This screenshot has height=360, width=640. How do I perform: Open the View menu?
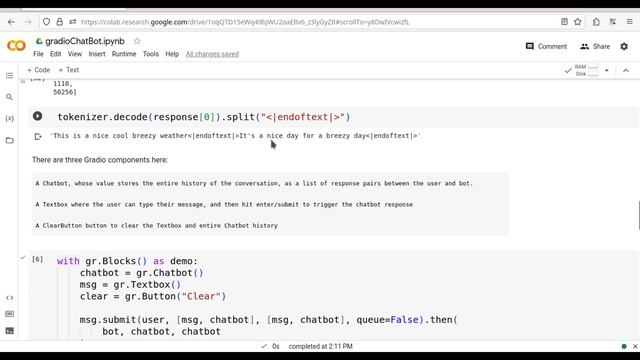(x=75, y=54)
